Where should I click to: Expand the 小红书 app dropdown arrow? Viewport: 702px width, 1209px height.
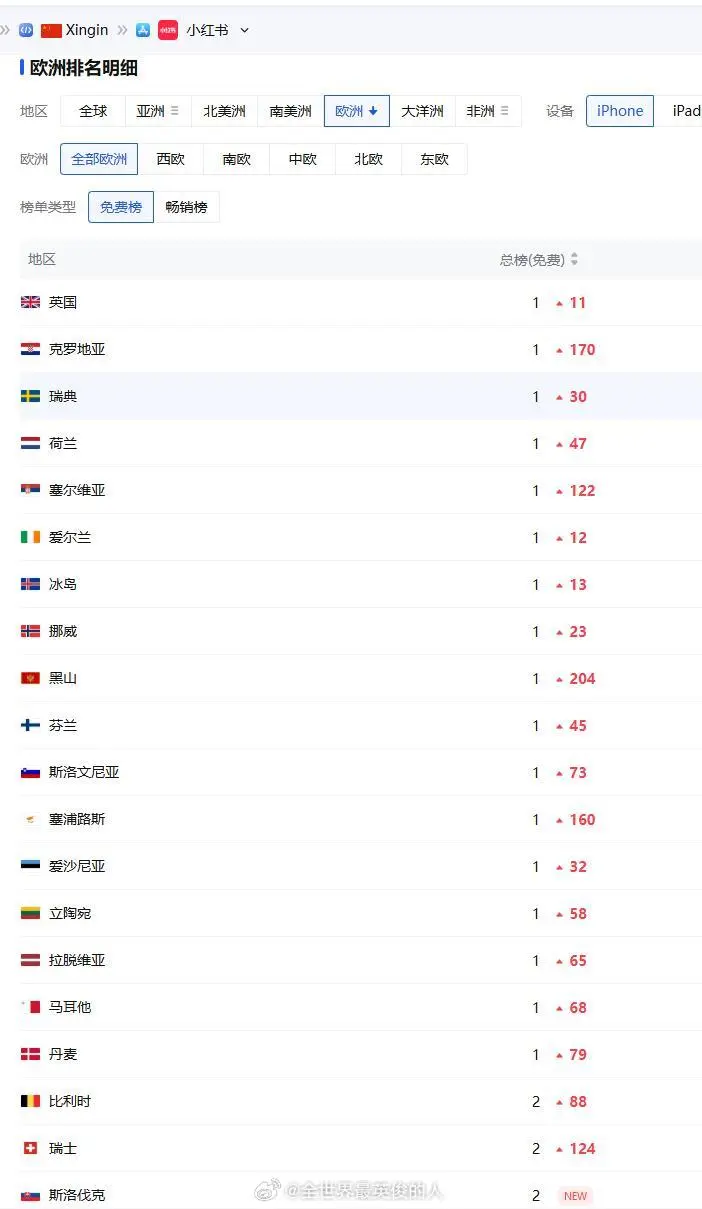(244, 31)
